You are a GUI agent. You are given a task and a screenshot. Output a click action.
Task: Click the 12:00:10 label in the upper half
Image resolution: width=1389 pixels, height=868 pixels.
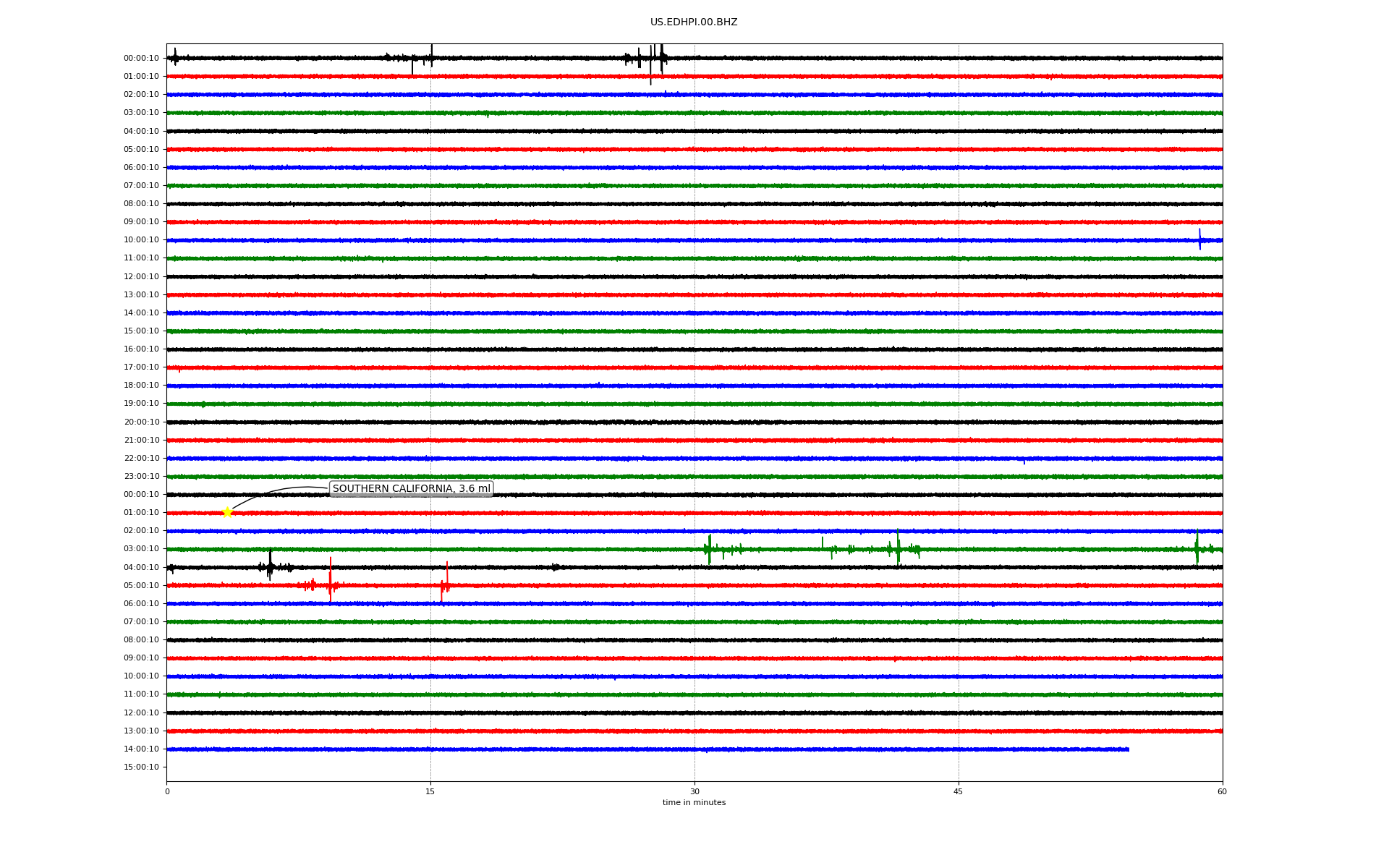pyautogui.click(x=141, y=277)
